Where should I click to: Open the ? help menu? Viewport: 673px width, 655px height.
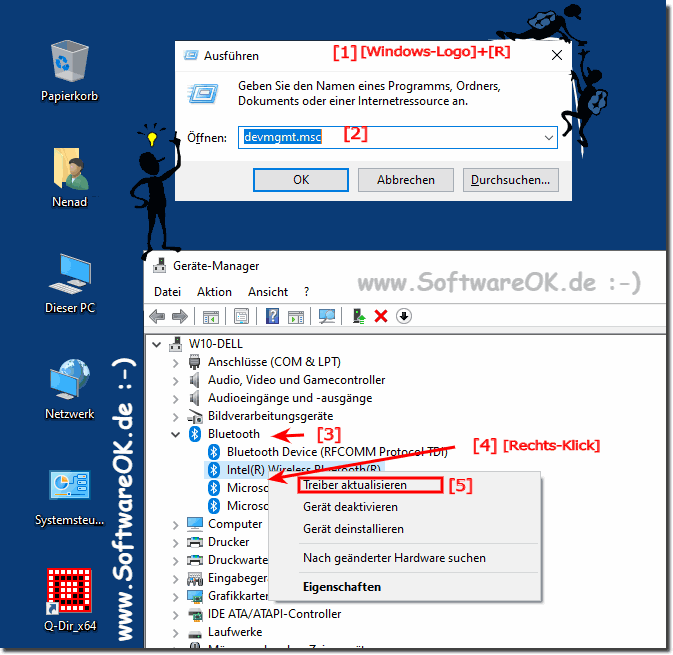[306, 292]
